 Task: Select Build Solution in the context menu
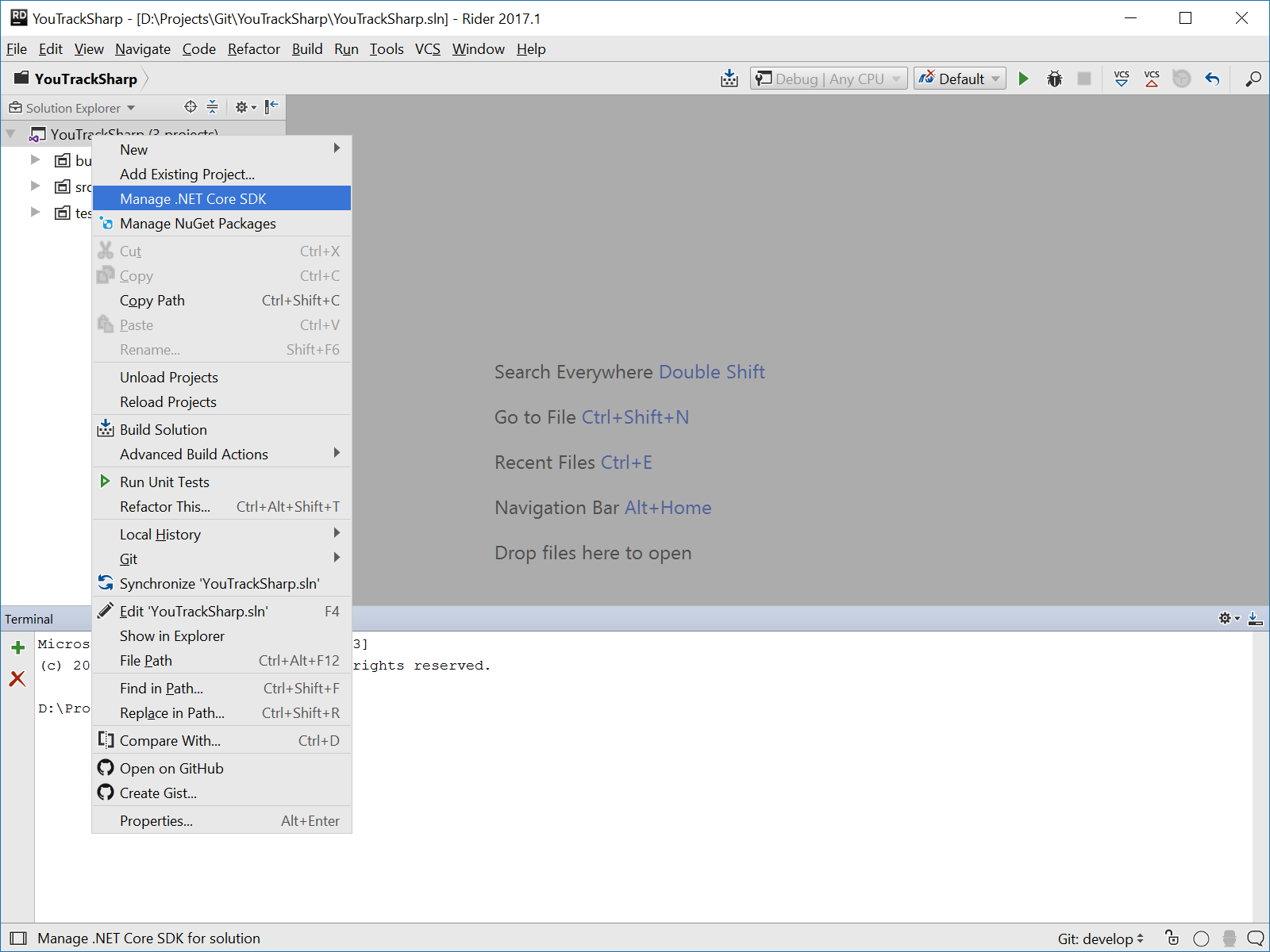[222, 430]
